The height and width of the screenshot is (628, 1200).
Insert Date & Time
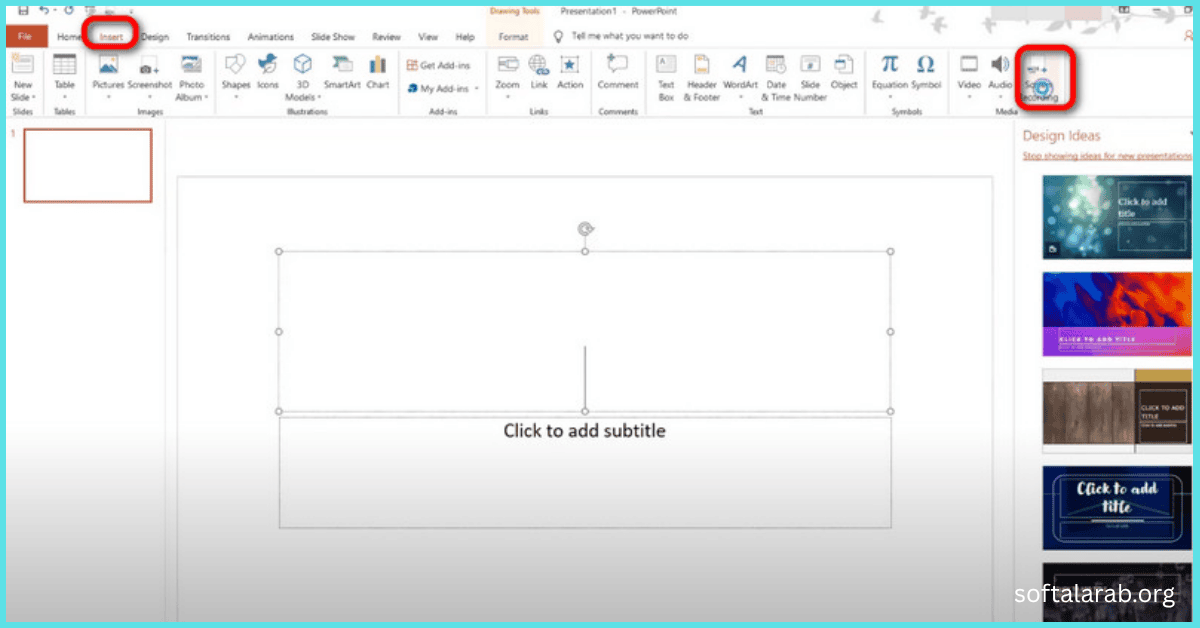(776, 77)
